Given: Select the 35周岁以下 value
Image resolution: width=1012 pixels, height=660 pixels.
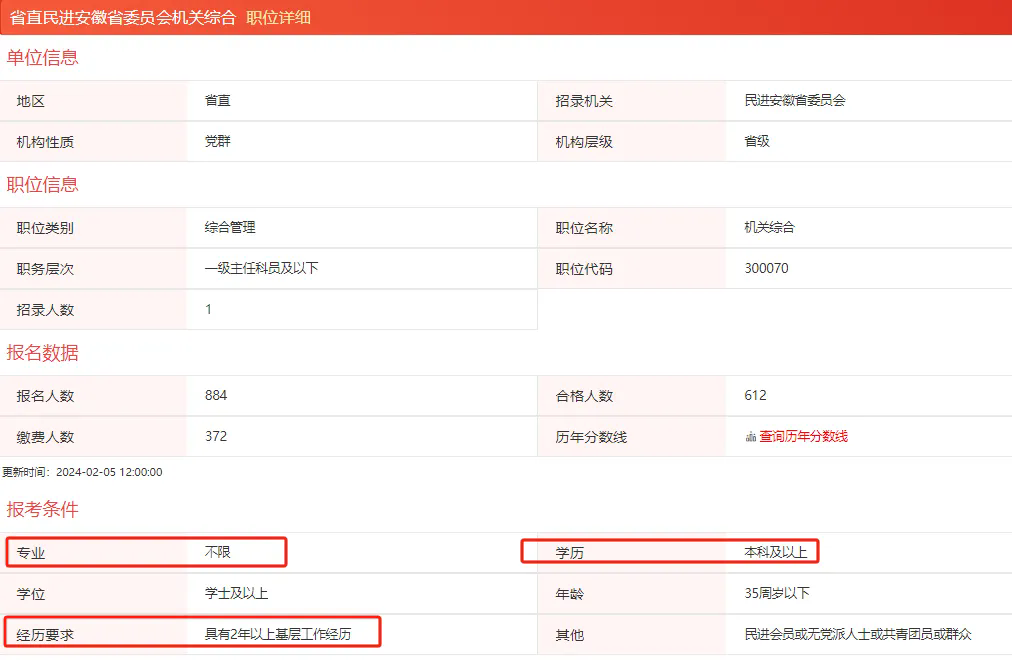Looking at the screenshot, I should (x=777, y=594).
